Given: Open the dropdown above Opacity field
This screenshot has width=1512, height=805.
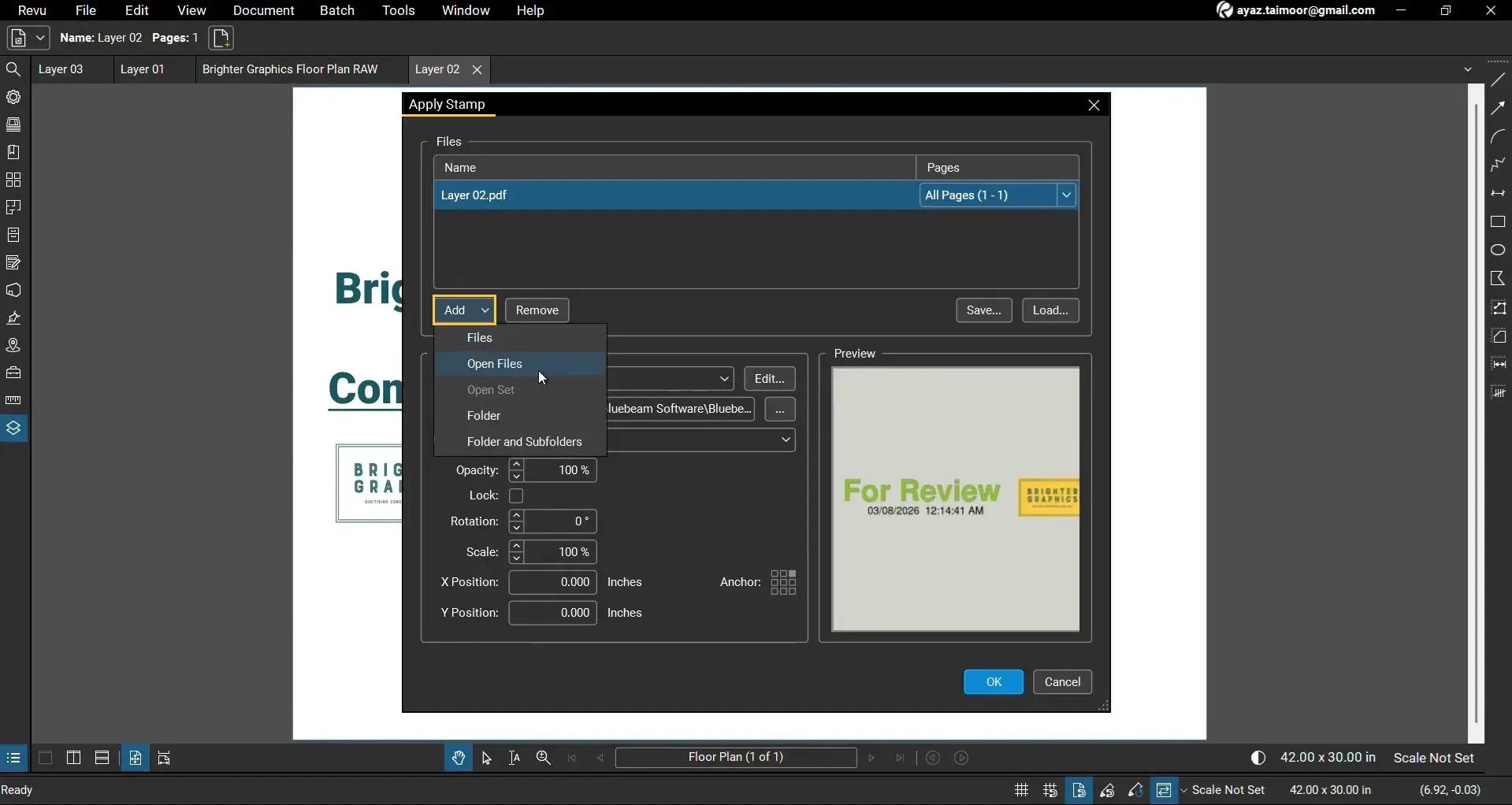Looking at the screenshot, I should pos(786,440).
